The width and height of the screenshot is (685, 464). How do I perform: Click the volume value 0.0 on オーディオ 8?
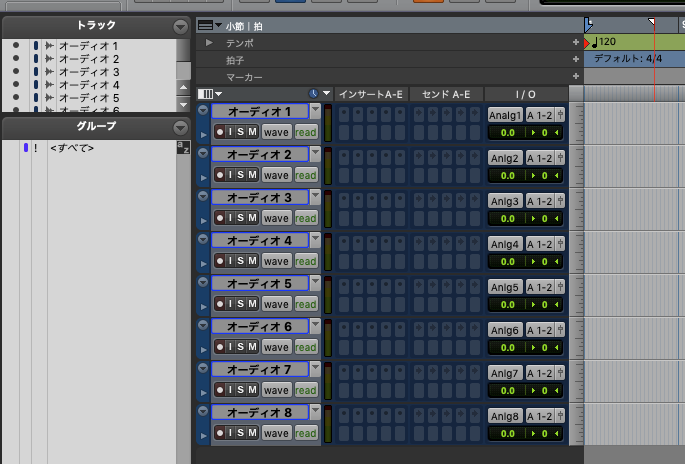point(507,433)
